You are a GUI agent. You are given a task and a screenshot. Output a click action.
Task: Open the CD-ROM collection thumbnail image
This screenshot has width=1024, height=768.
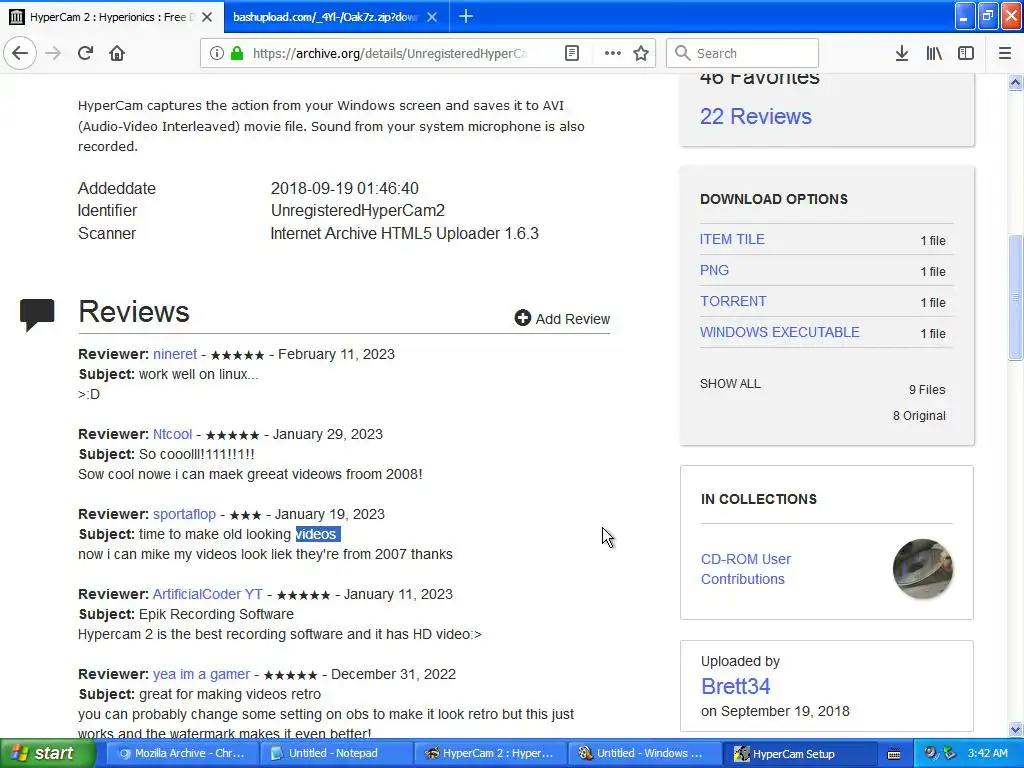coord(922,569)
